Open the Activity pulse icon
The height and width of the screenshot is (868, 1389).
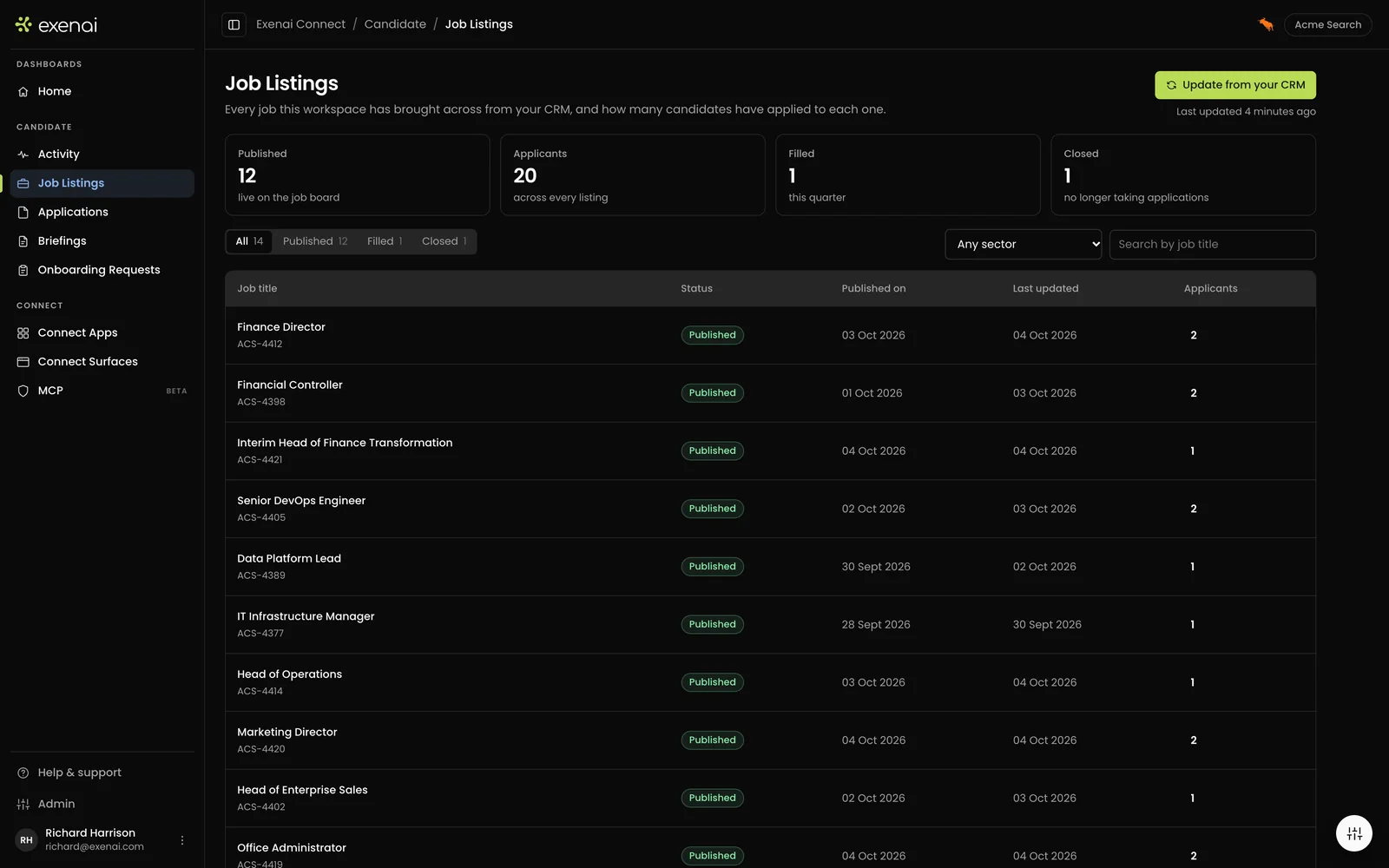point(23,155)
